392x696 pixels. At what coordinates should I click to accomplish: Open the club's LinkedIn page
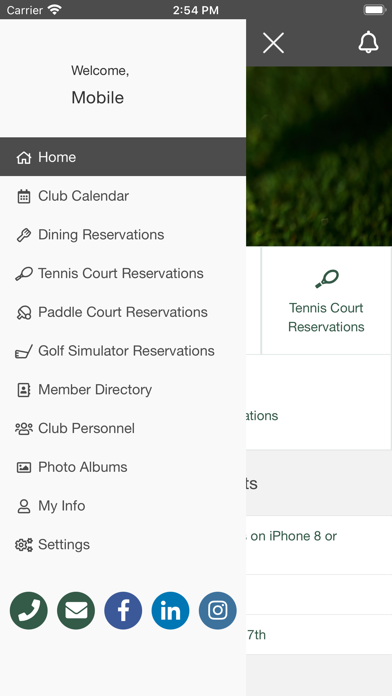pyautogui.click(x=170, y=611)
